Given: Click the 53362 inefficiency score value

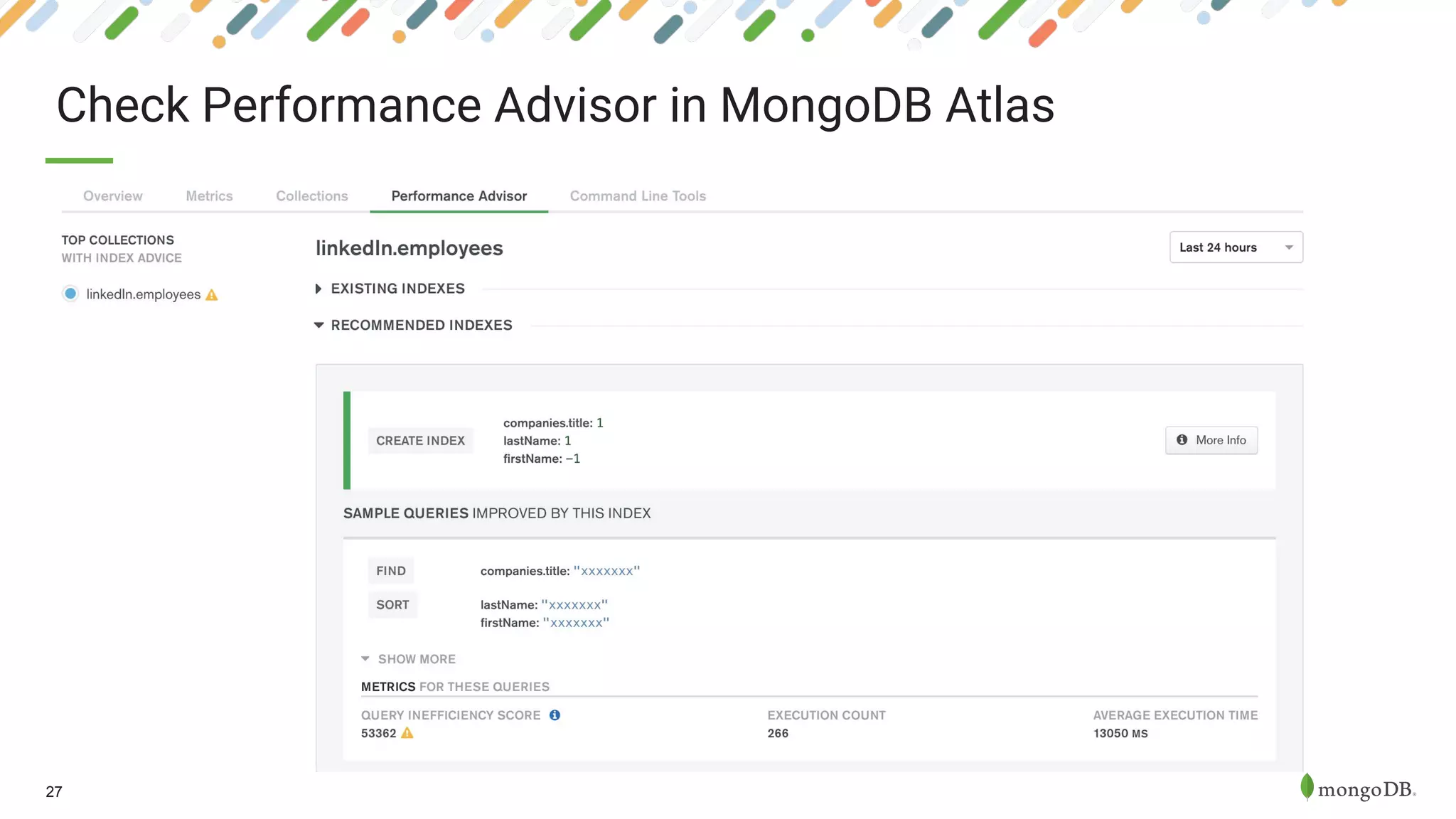Looking at the screenshot, I should pyautogui.click(x=378, y=733).
